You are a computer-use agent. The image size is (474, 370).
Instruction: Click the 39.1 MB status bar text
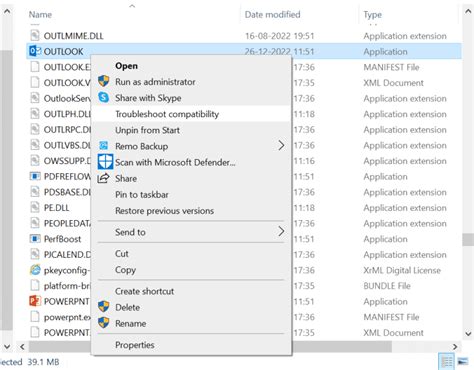(43, 362)
